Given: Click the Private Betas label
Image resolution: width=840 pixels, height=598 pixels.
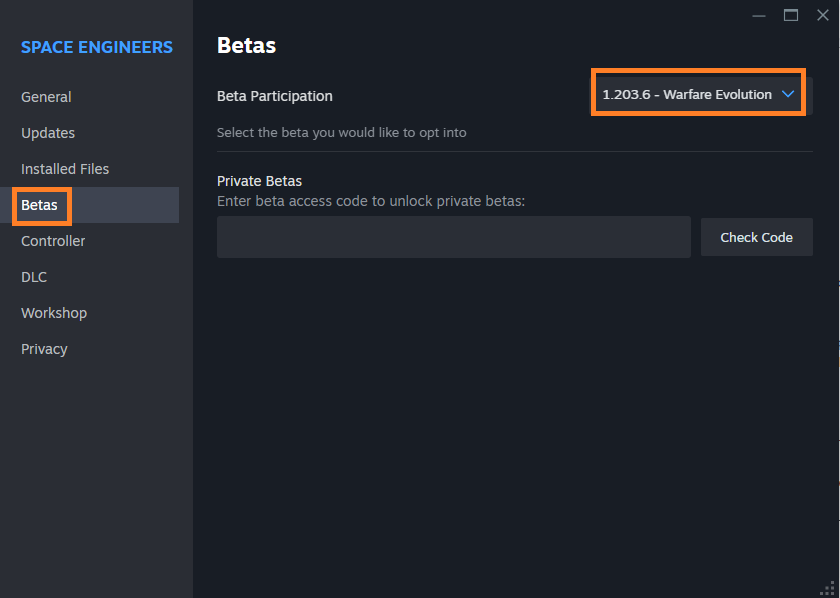Looking at the screenshot, I should click(259, 181).
